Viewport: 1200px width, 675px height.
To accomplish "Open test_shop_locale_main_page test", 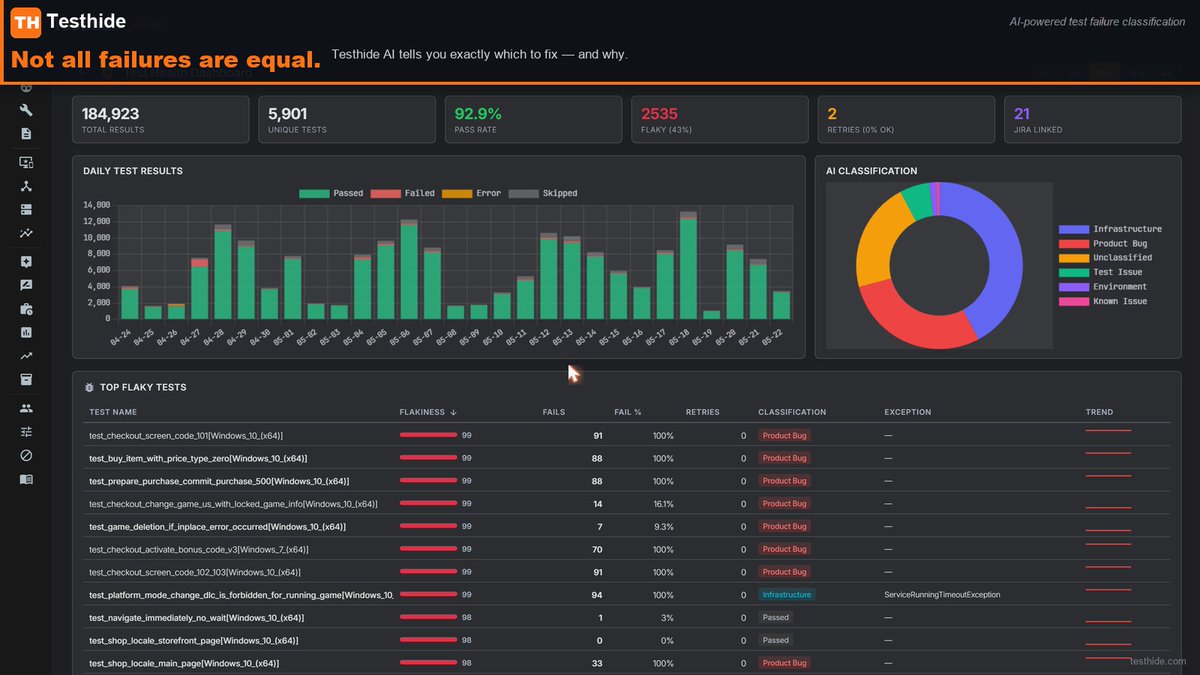I will (x=184, y=663).
